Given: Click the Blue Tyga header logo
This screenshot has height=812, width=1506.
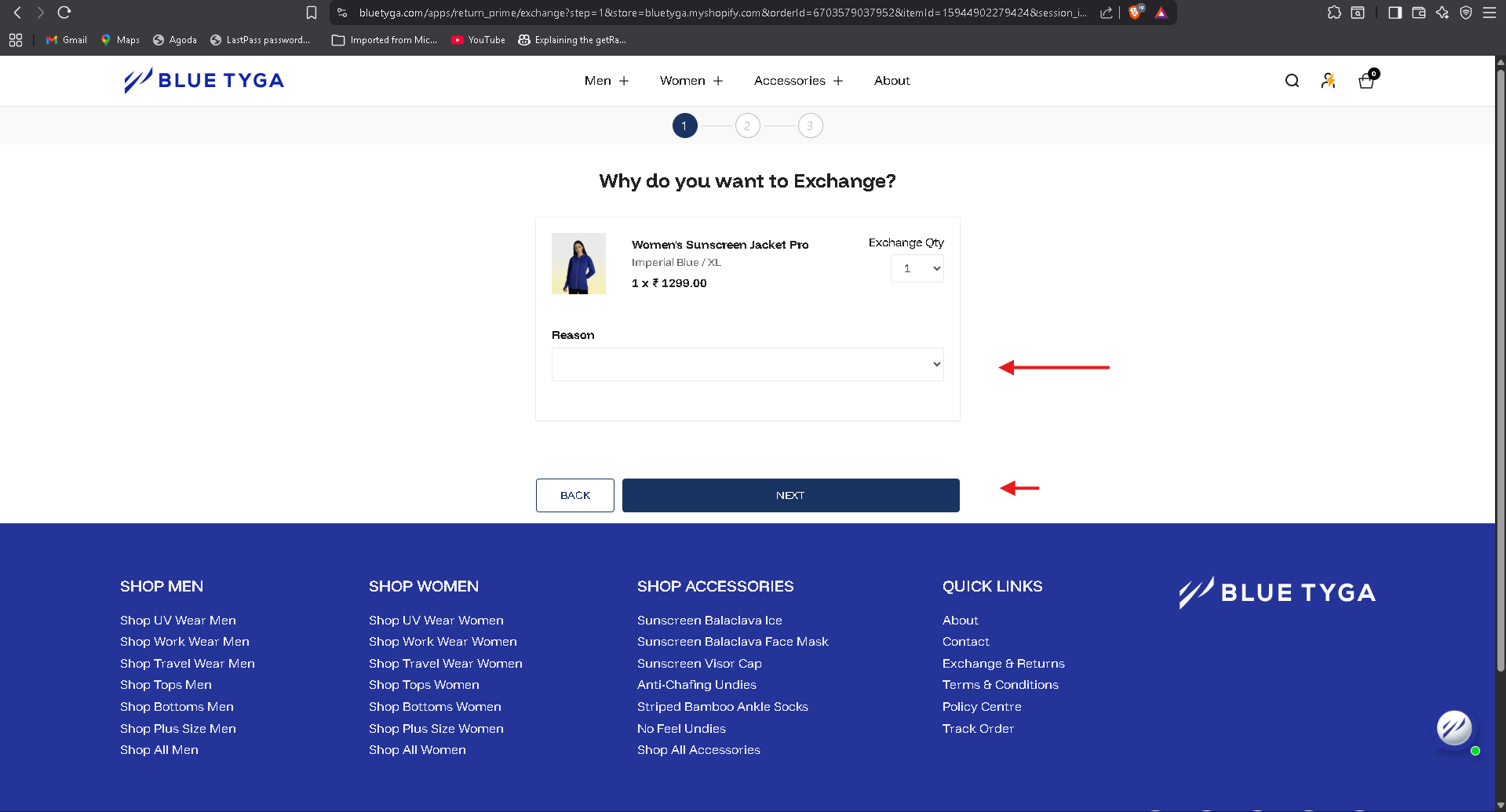Looking at the screenshot, I should [204, 80].
